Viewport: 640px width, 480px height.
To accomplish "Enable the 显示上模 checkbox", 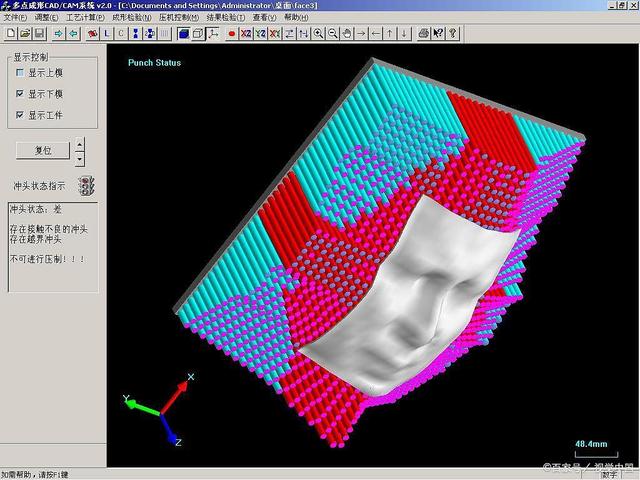I will [20, 73].
